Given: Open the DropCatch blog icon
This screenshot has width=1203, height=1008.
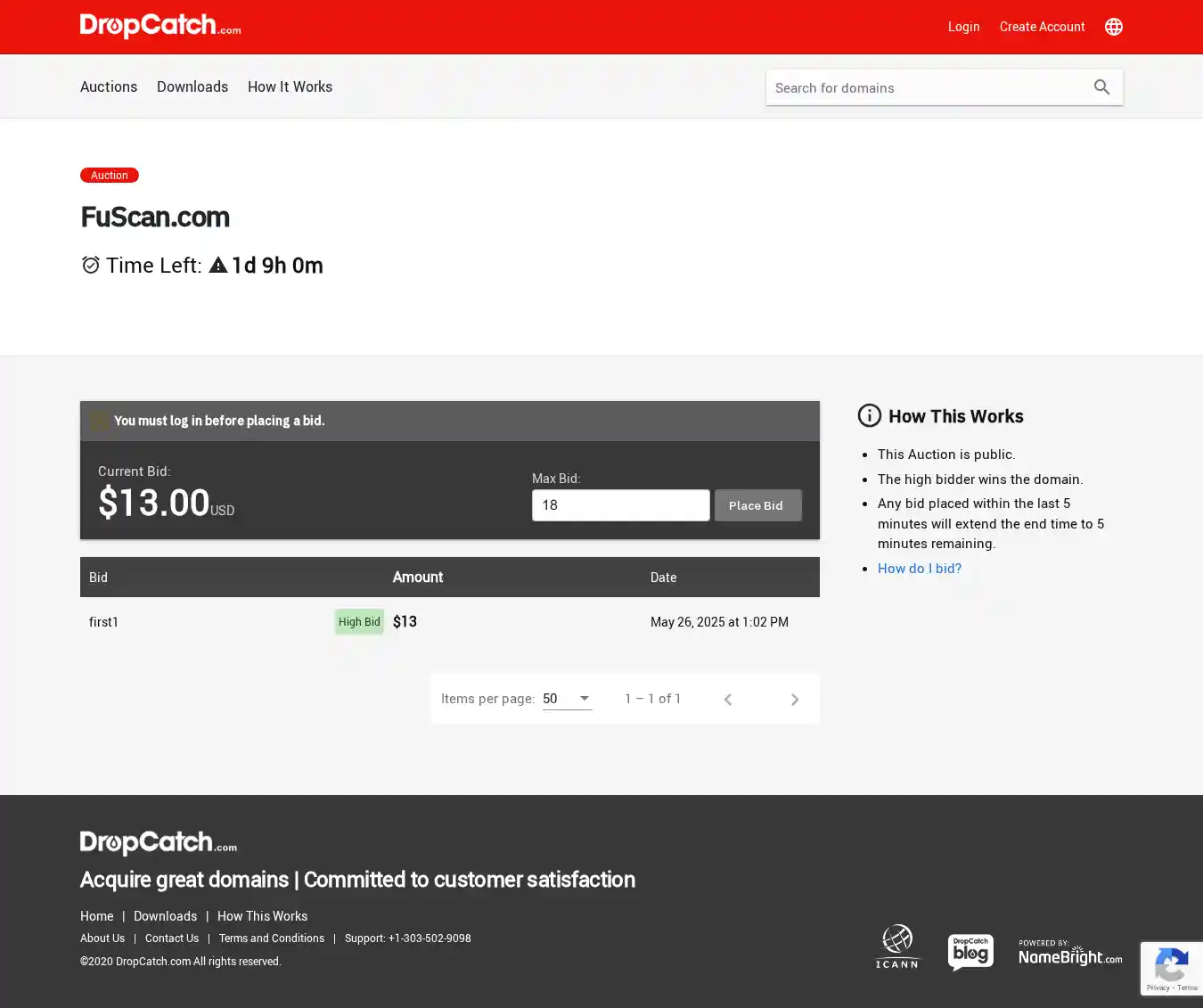Looking at the screenshot, I should tap(970, 952).
